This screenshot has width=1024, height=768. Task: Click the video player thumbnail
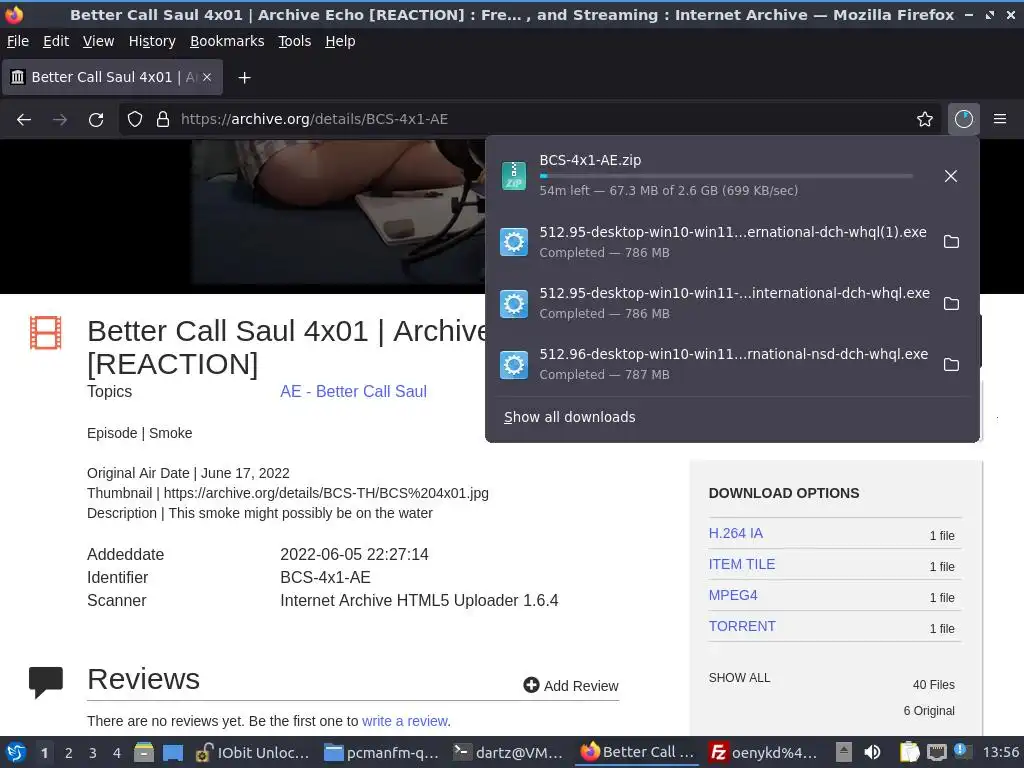coord(338,212)
